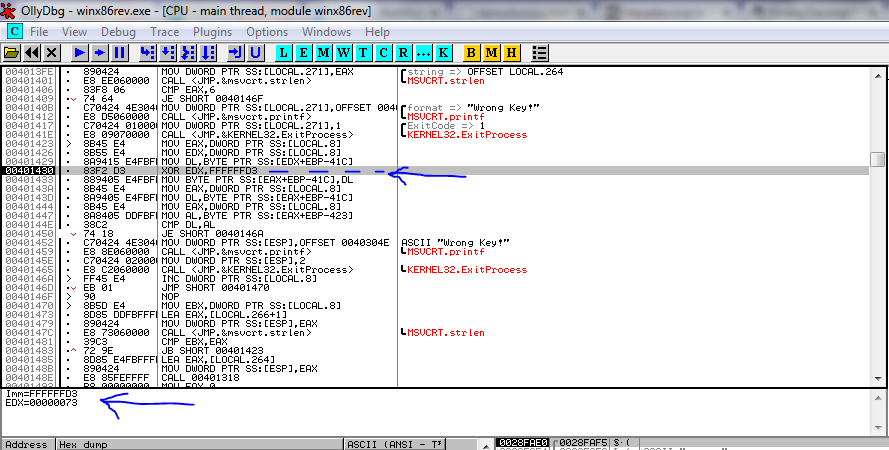
Task: Select address 00401430 in disassembly
Action: [29, 171]
